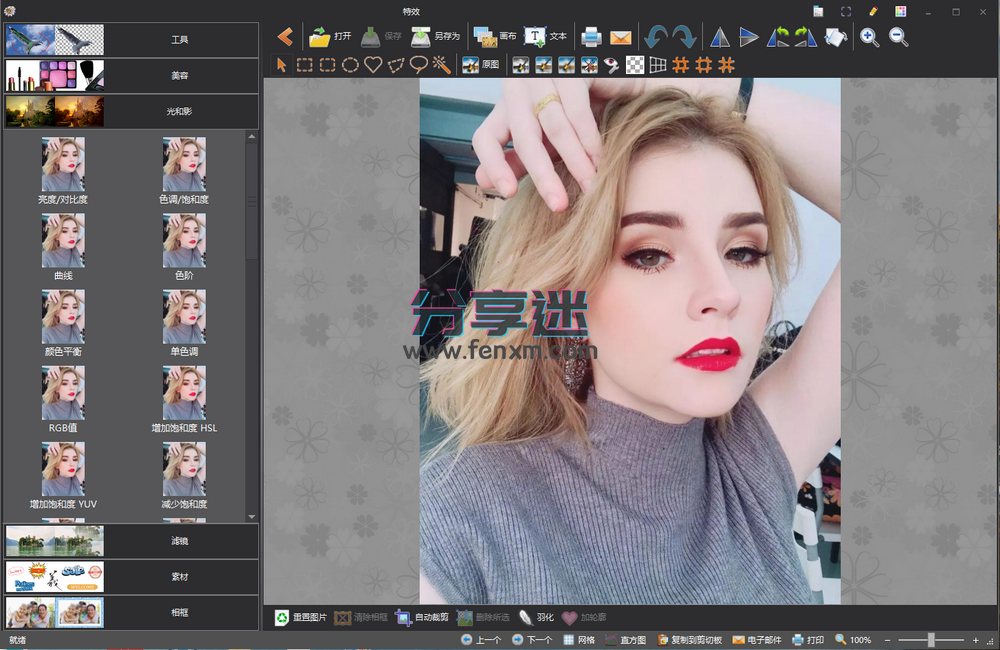Zoom in with the magnifier plus icon

click(x=869, y=37)
